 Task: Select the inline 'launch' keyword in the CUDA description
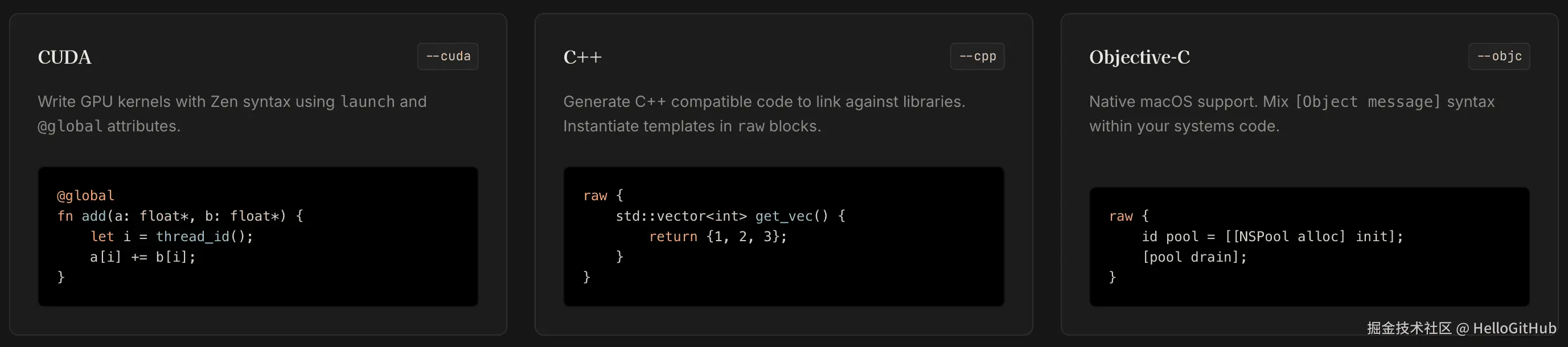367,101
